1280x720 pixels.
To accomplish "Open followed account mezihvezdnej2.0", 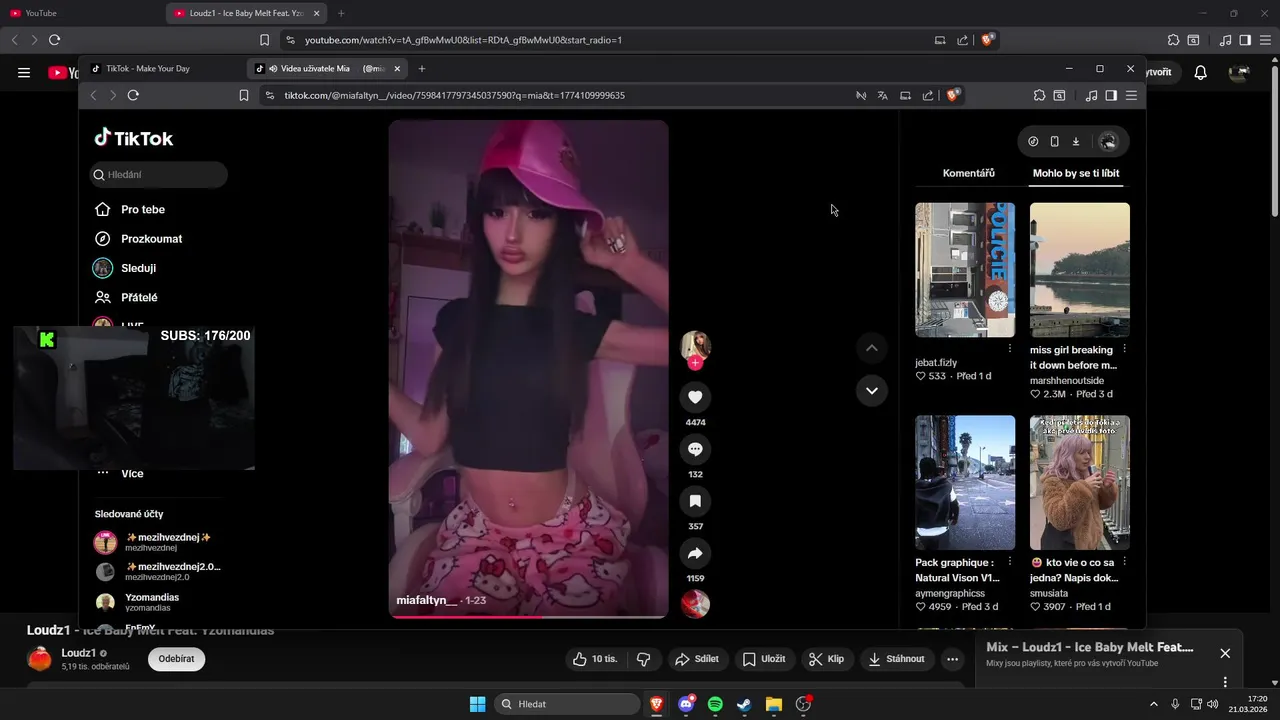I will pyautogui.click(x=158, y=571).
